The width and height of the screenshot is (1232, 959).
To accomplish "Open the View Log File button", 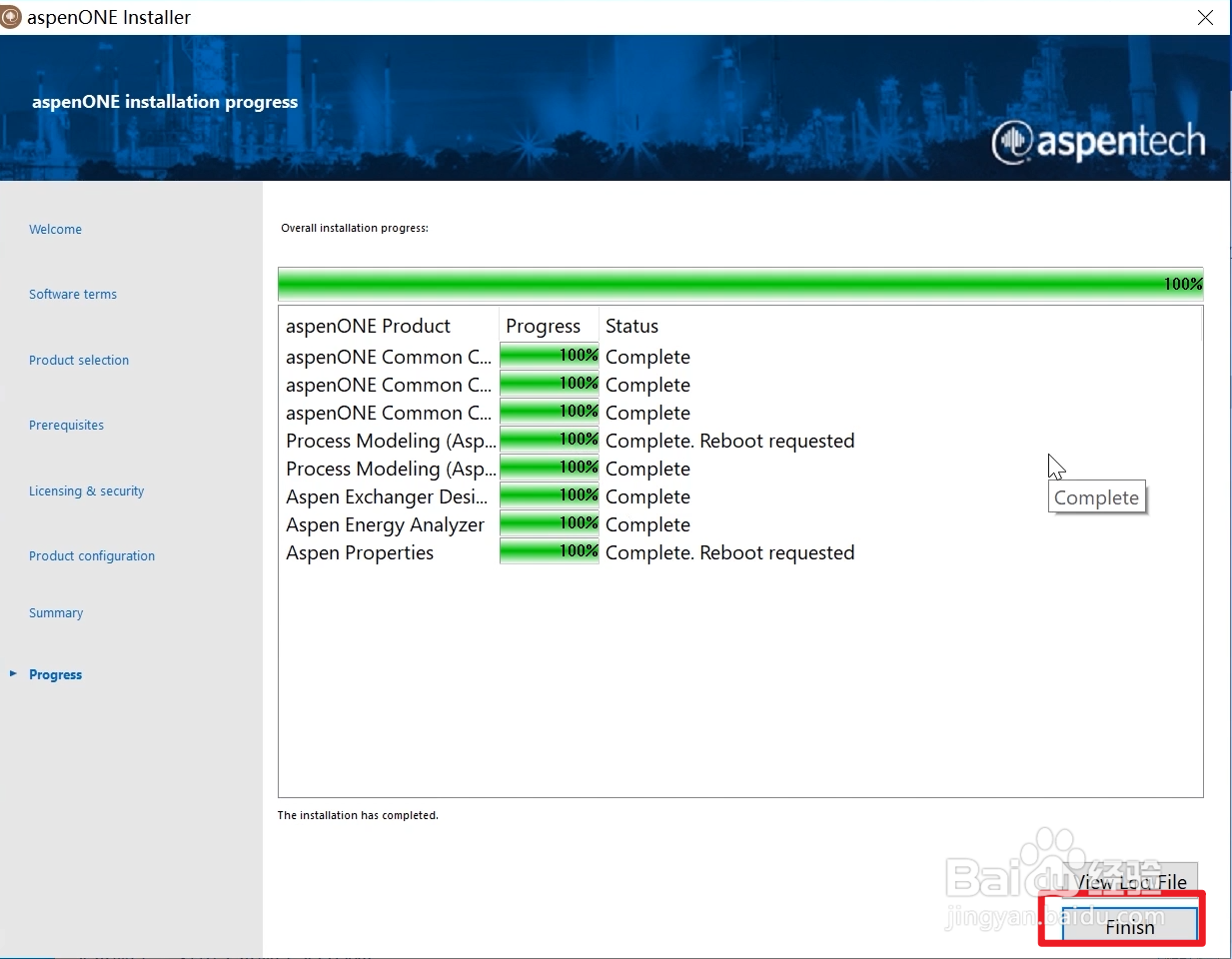I will coord(1129,880).
